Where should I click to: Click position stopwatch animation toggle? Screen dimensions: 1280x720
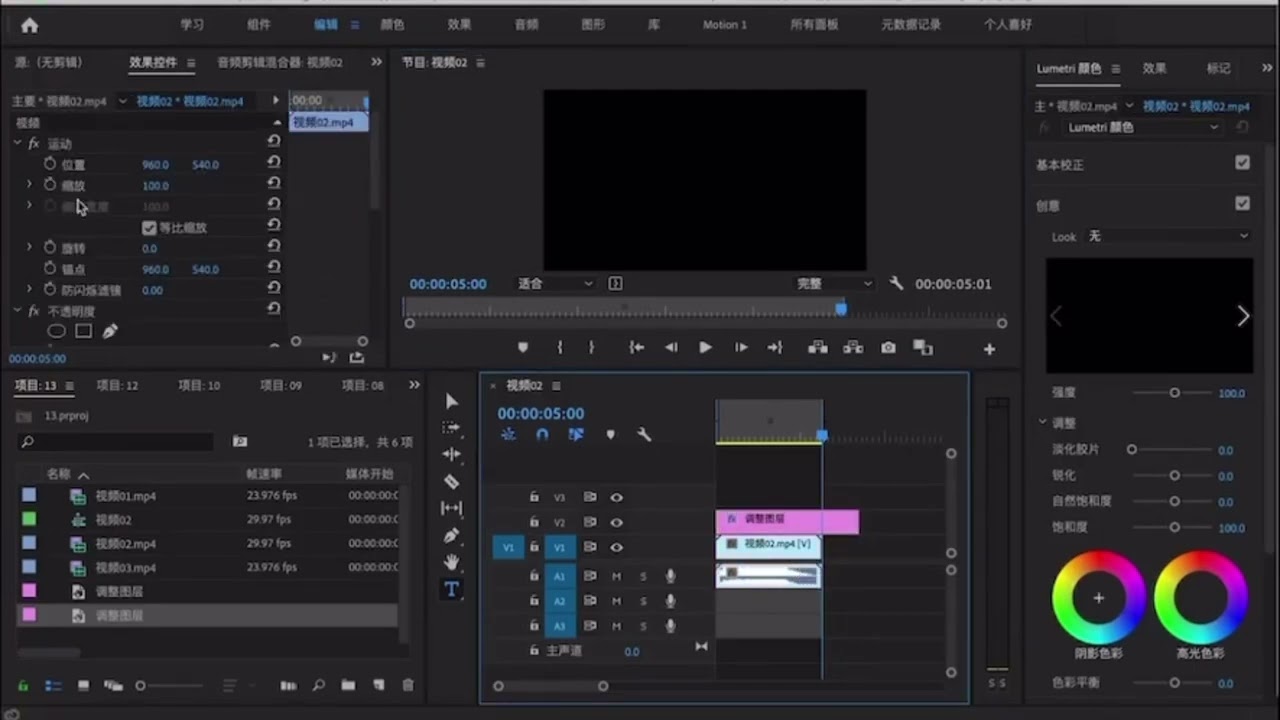click(x=50, y=163)
